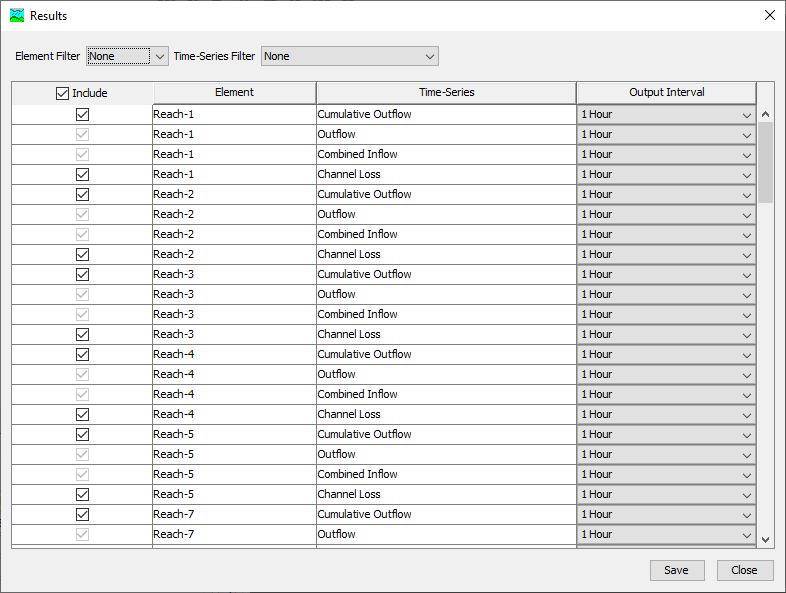Click the Time-Series Filter label
Viewport: 786px width, 593px height.
[214, 56]
